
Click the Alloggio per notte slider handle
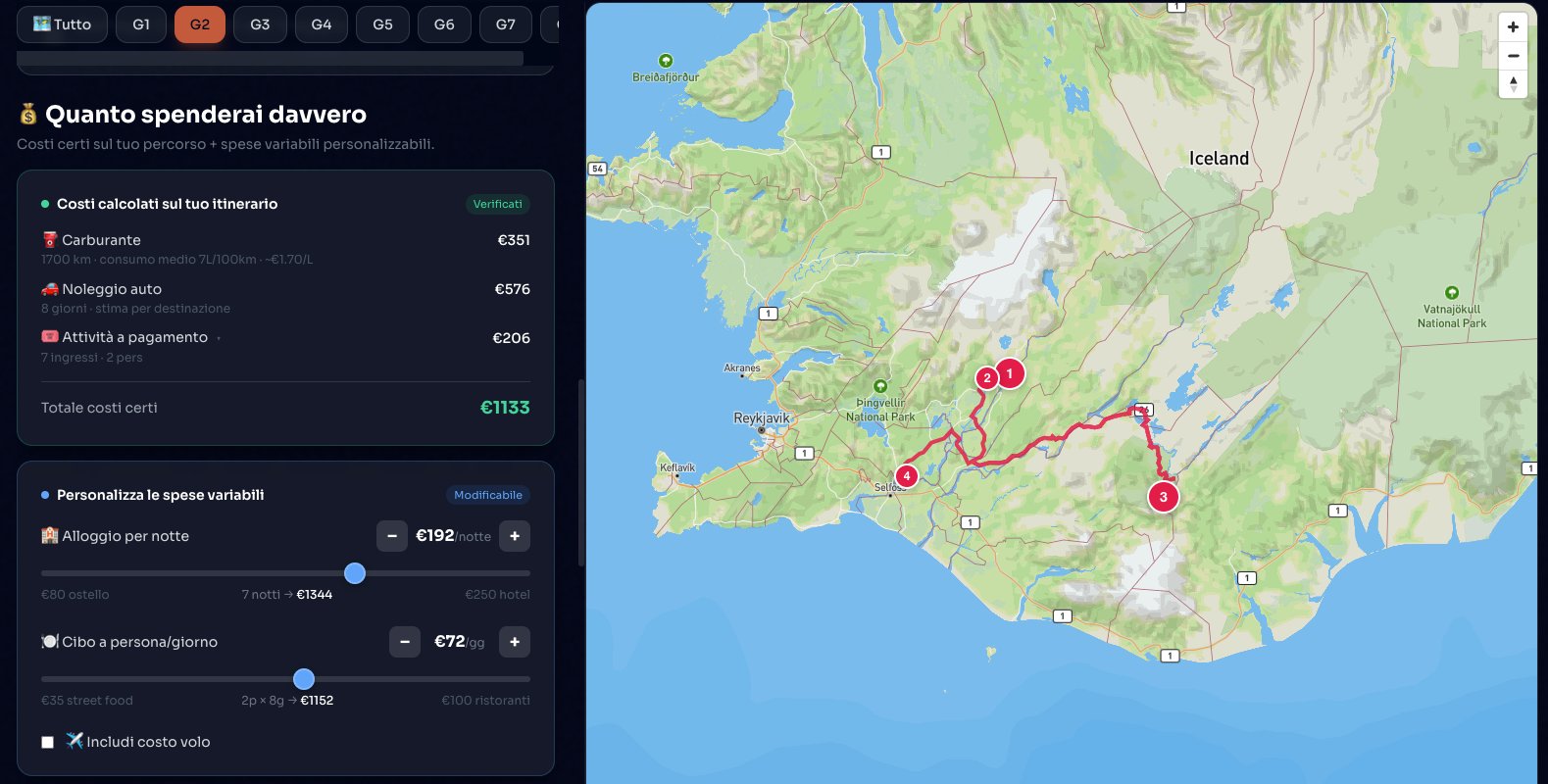[355, 573]
